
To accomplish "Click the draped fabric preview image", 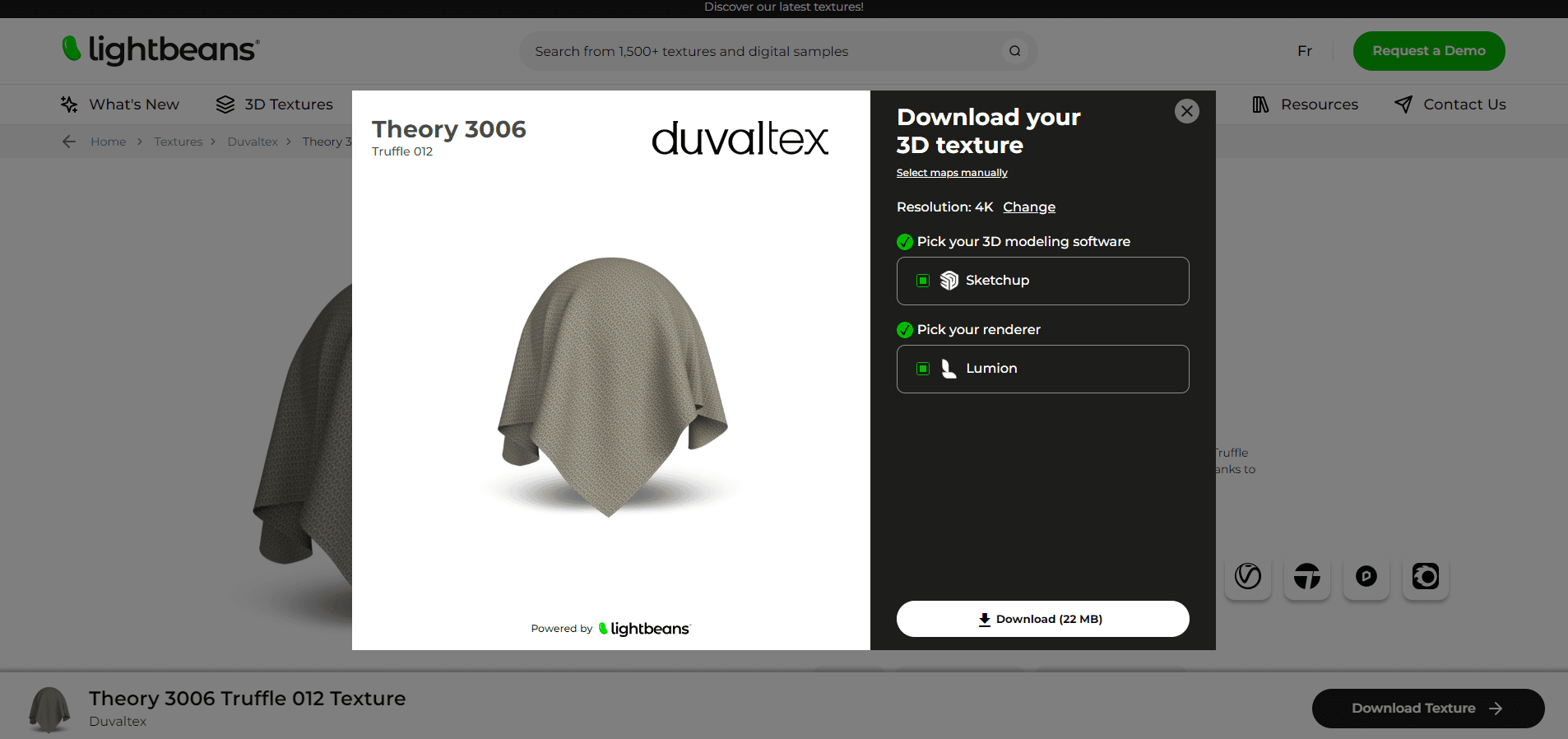I will [611, 387].
